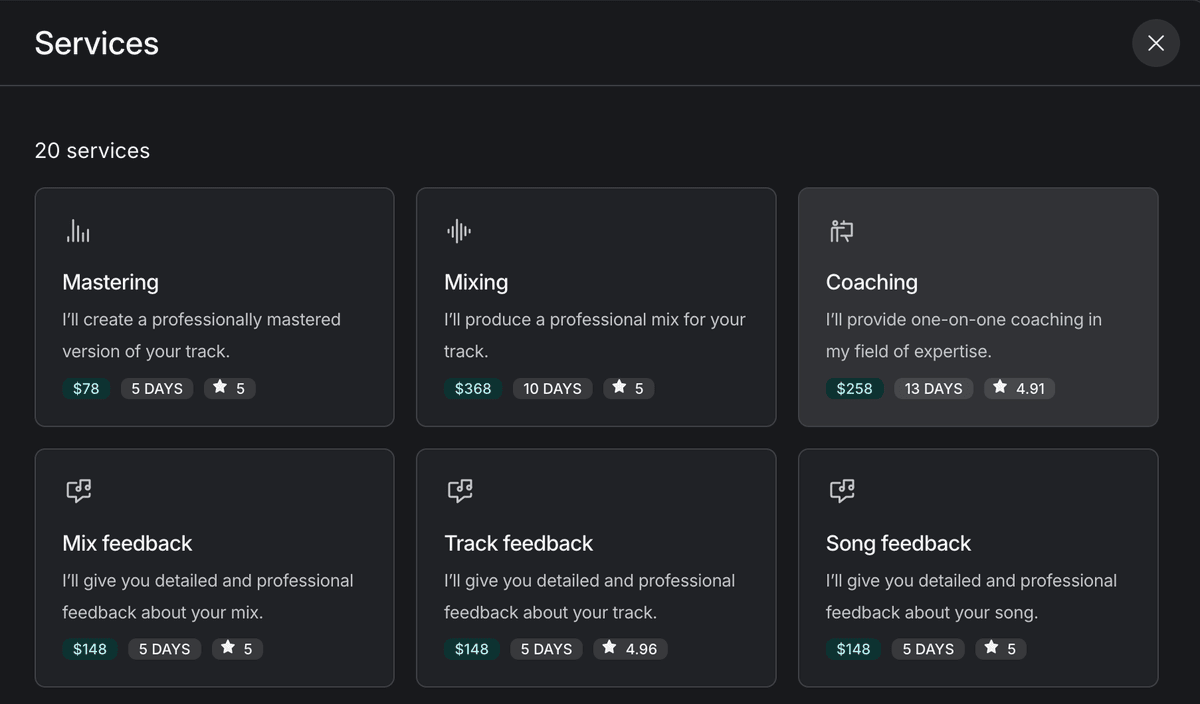The width and height of the screenshot is (1200, 704).
Task: Click the 13 DAYS delivery badge
Action: [x=933, y=388]
